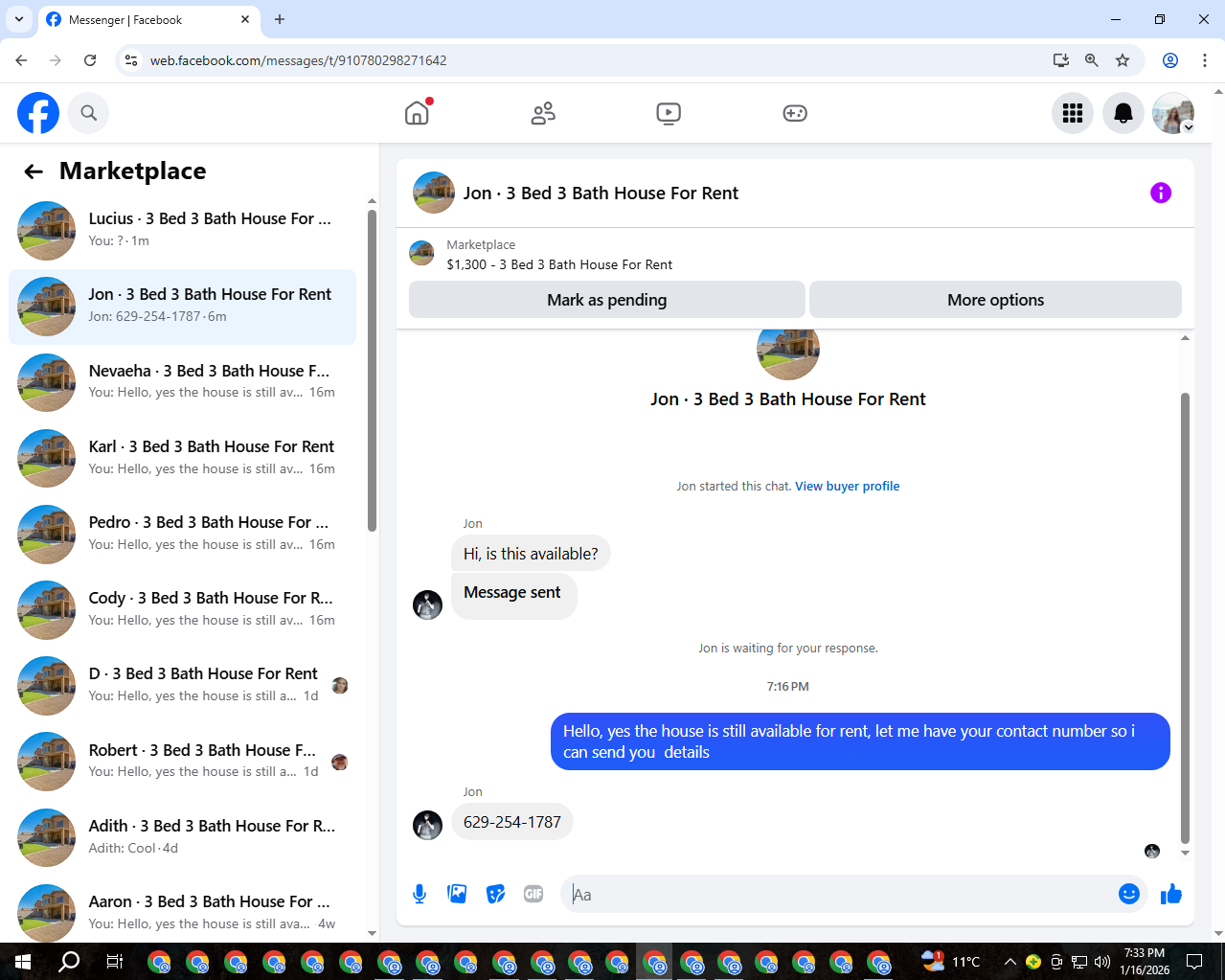Open Adith conversation
This screenshot has height=980, width=1225.
[x=182, y=837]
